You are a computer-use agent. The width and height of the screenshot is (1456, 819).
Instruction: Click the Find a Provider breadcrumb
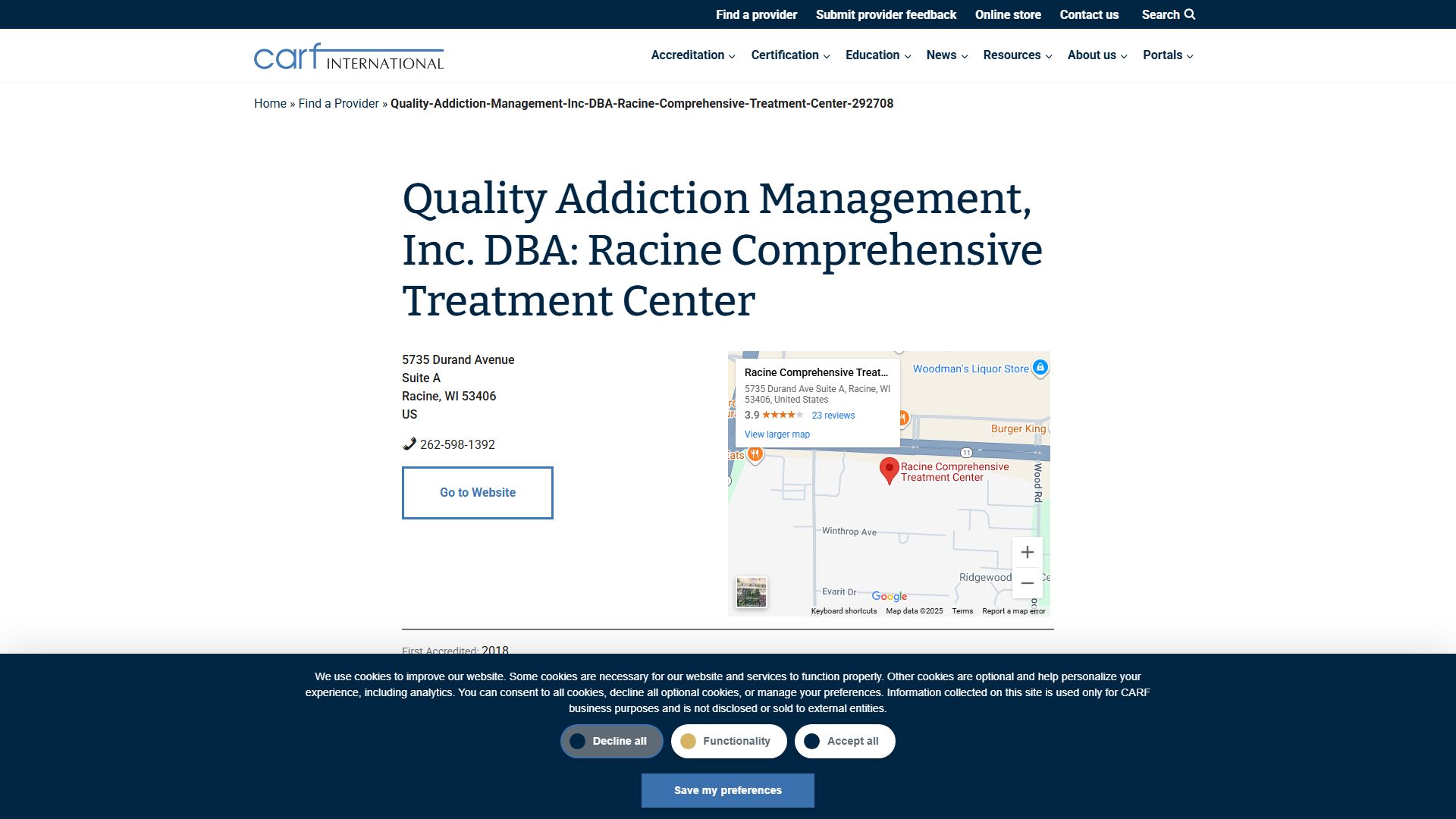tap(338, 103)
